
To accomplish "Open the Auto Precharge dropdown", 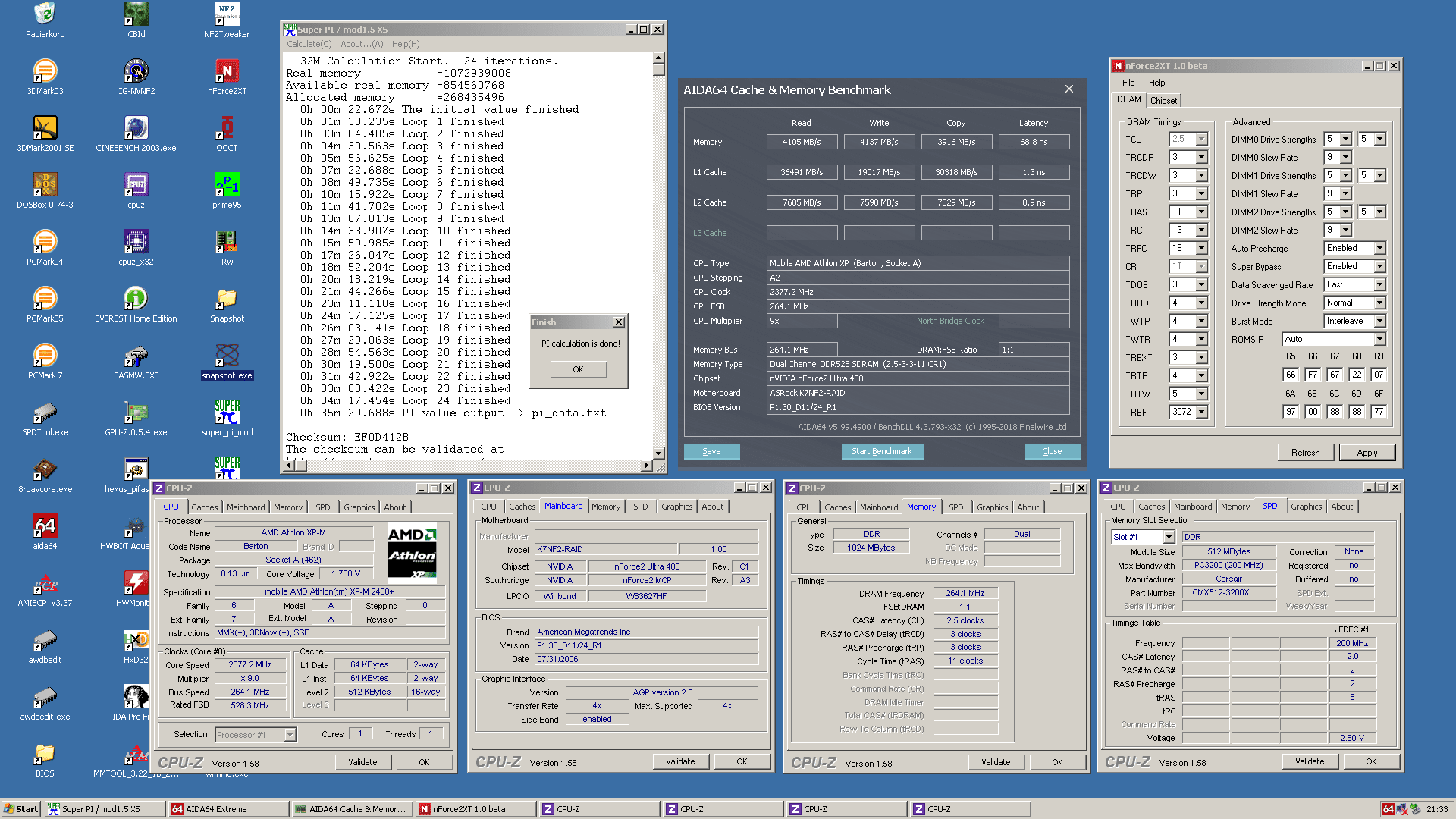I will point(1379,249).
